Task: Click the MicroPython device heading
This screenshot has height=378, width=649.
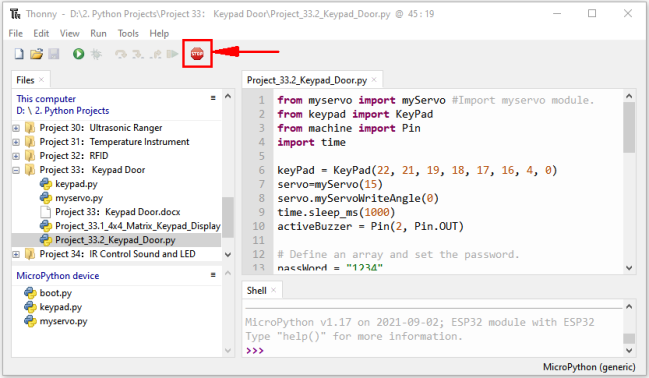Action: click(58, 276)
